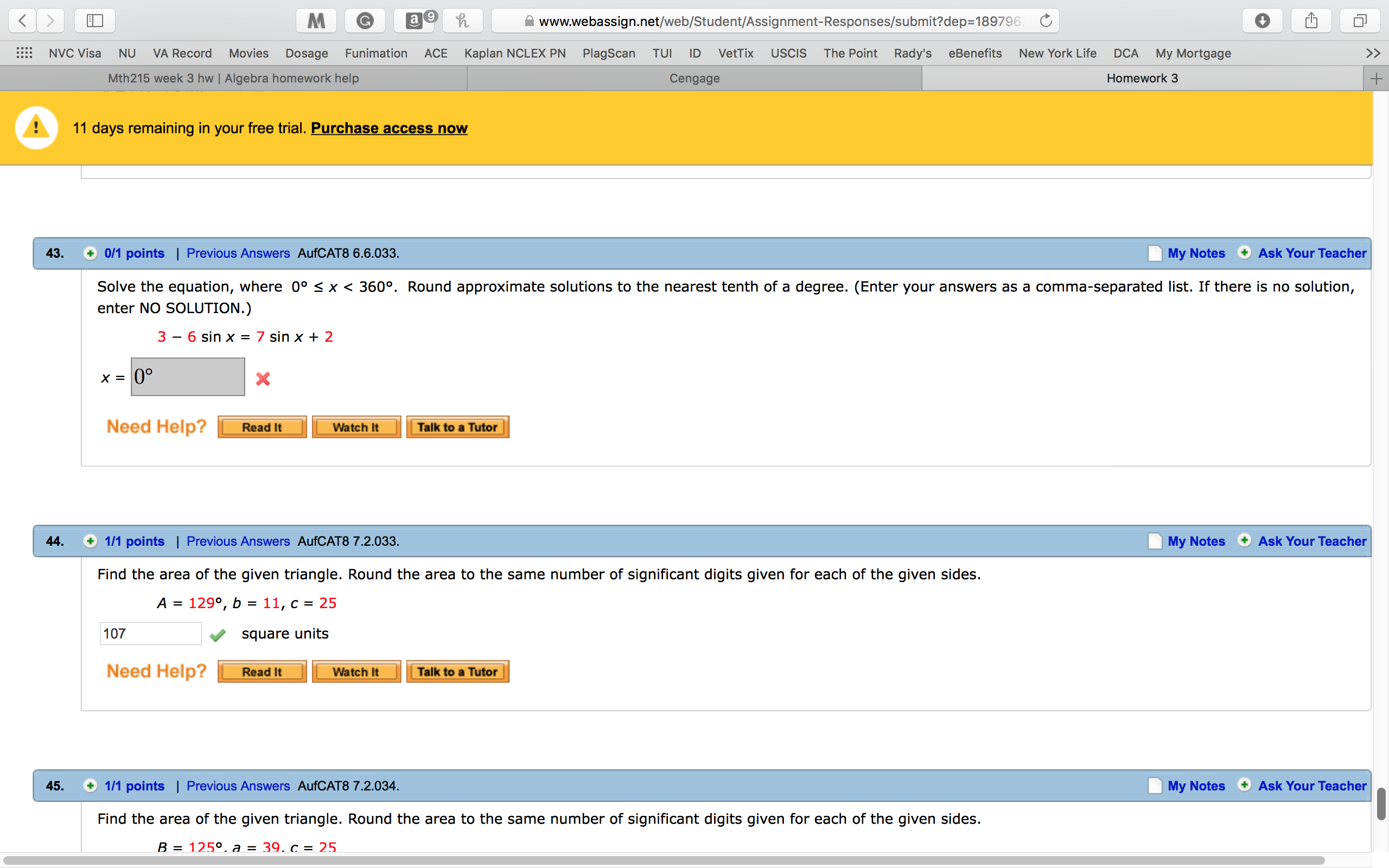Open the USCIS bookmark

tap(788, 53)
